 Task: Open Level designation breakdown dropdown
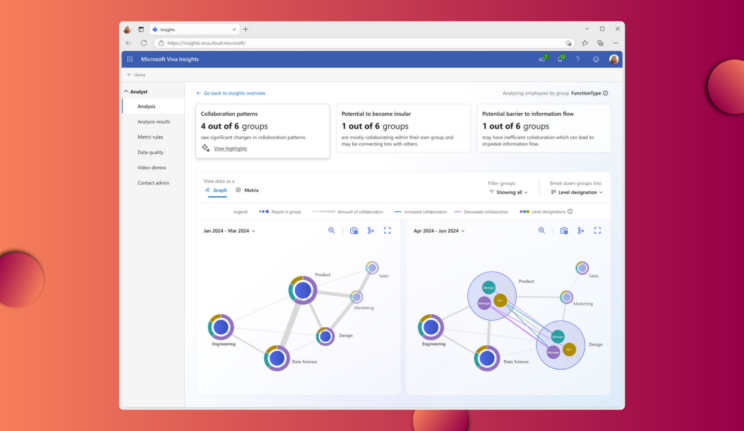click(577, 192)
